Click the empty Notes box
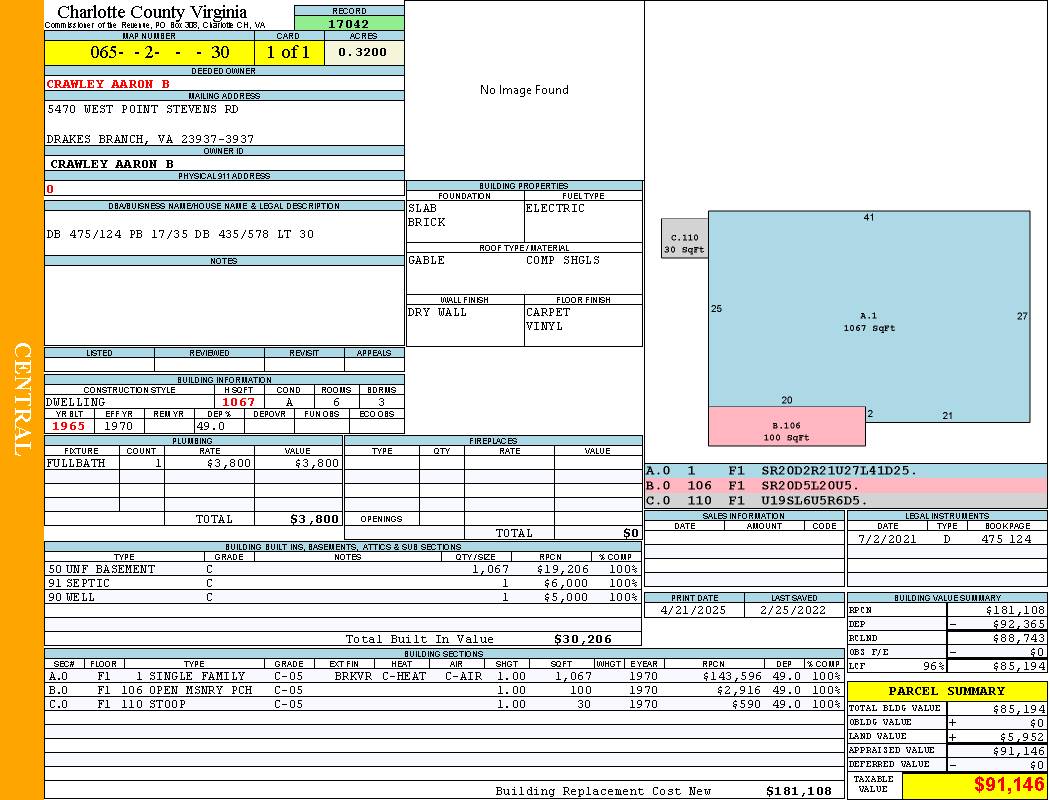 (x=224, y=305)
